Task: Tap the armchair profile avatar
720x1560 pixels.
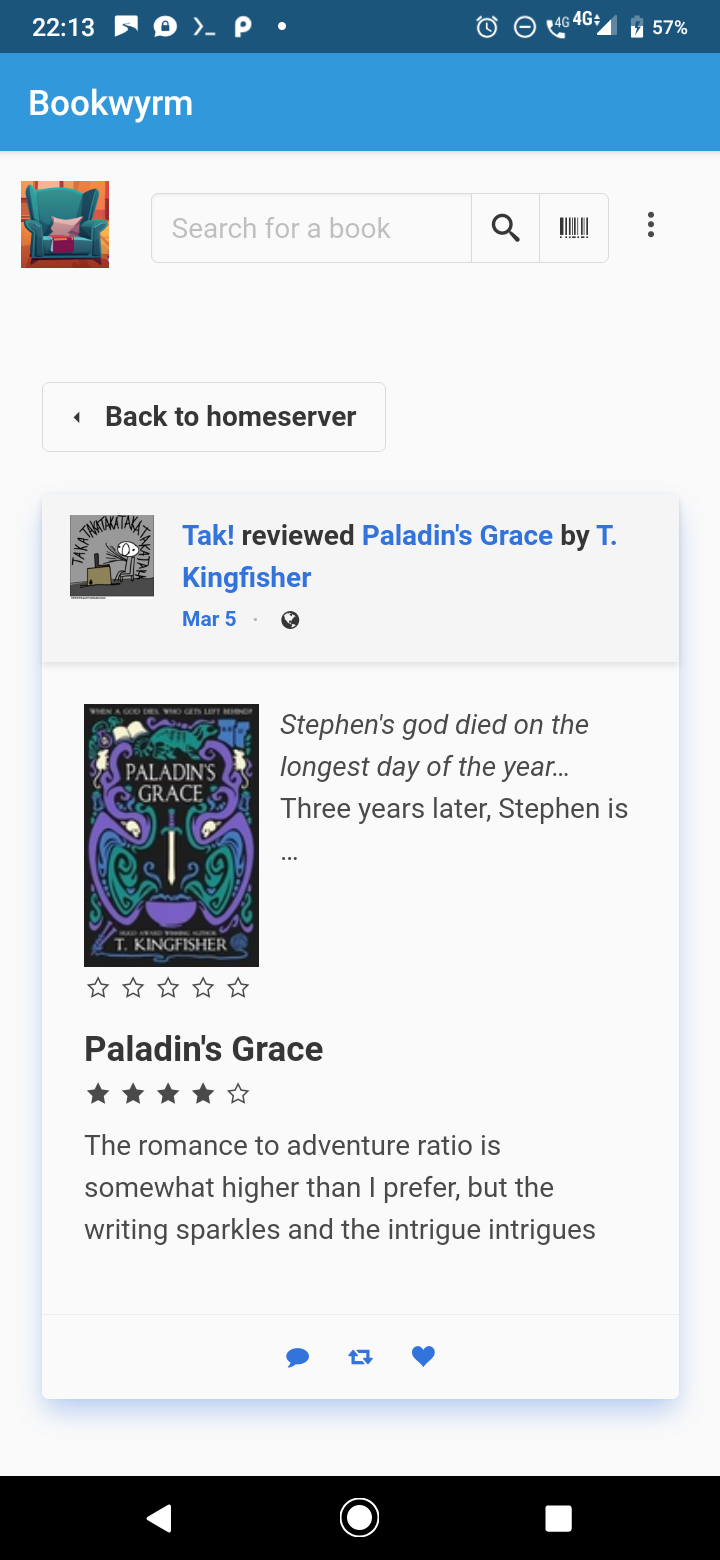Action: click(65, 225)
